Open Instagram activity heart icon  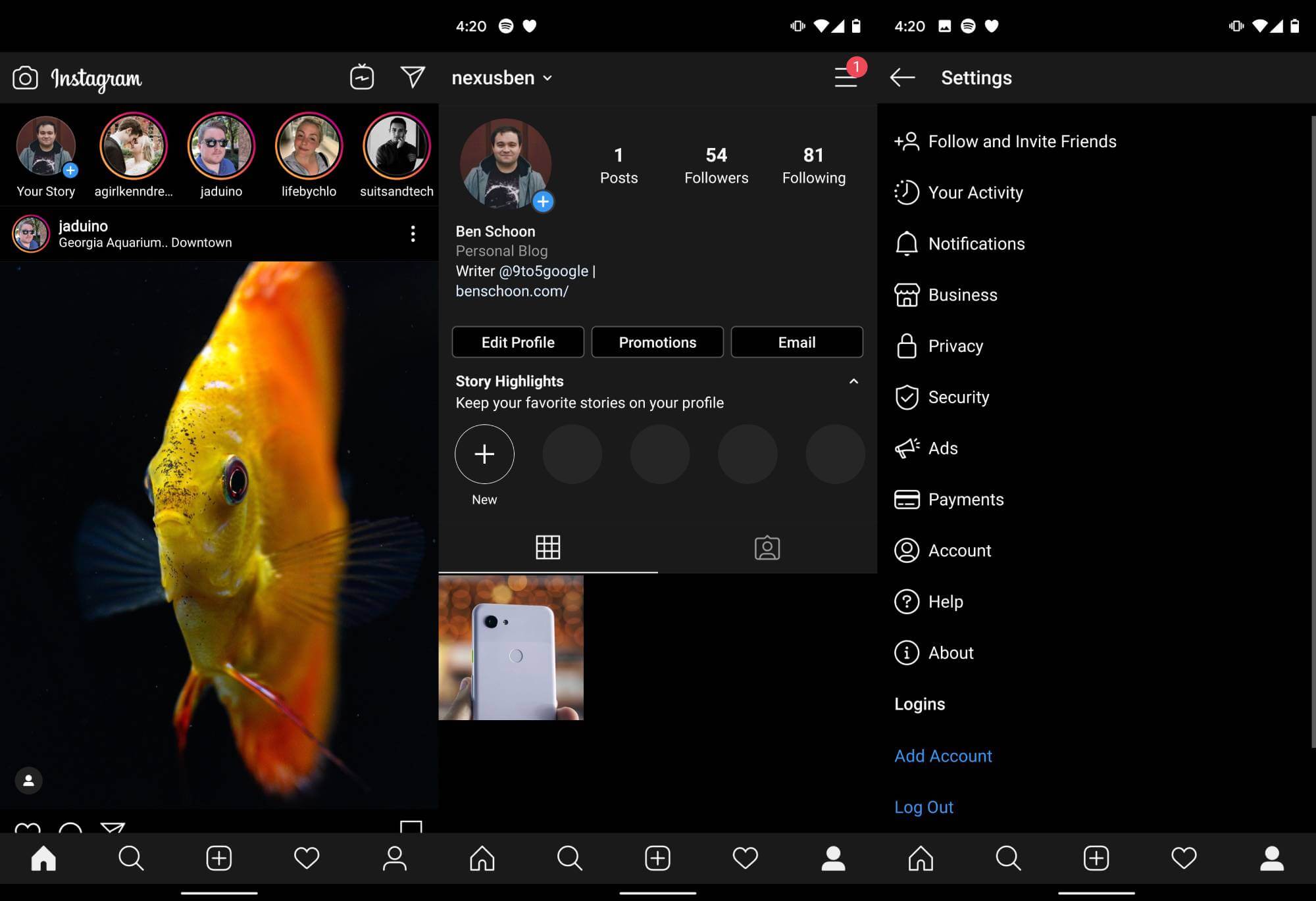point(307,857)
